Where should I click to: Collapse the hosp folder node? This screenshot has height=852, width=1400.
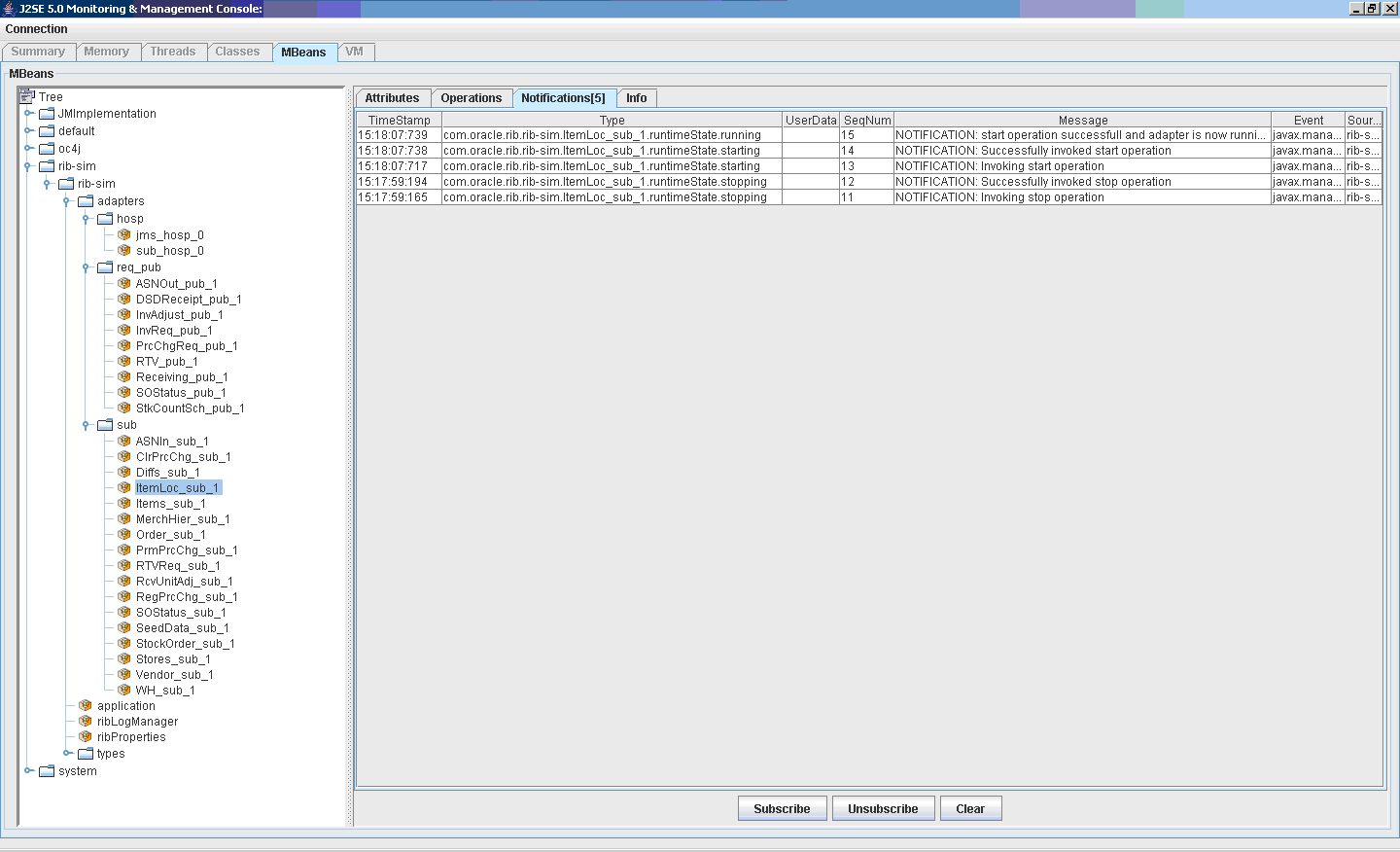click(x=86, y=219)
